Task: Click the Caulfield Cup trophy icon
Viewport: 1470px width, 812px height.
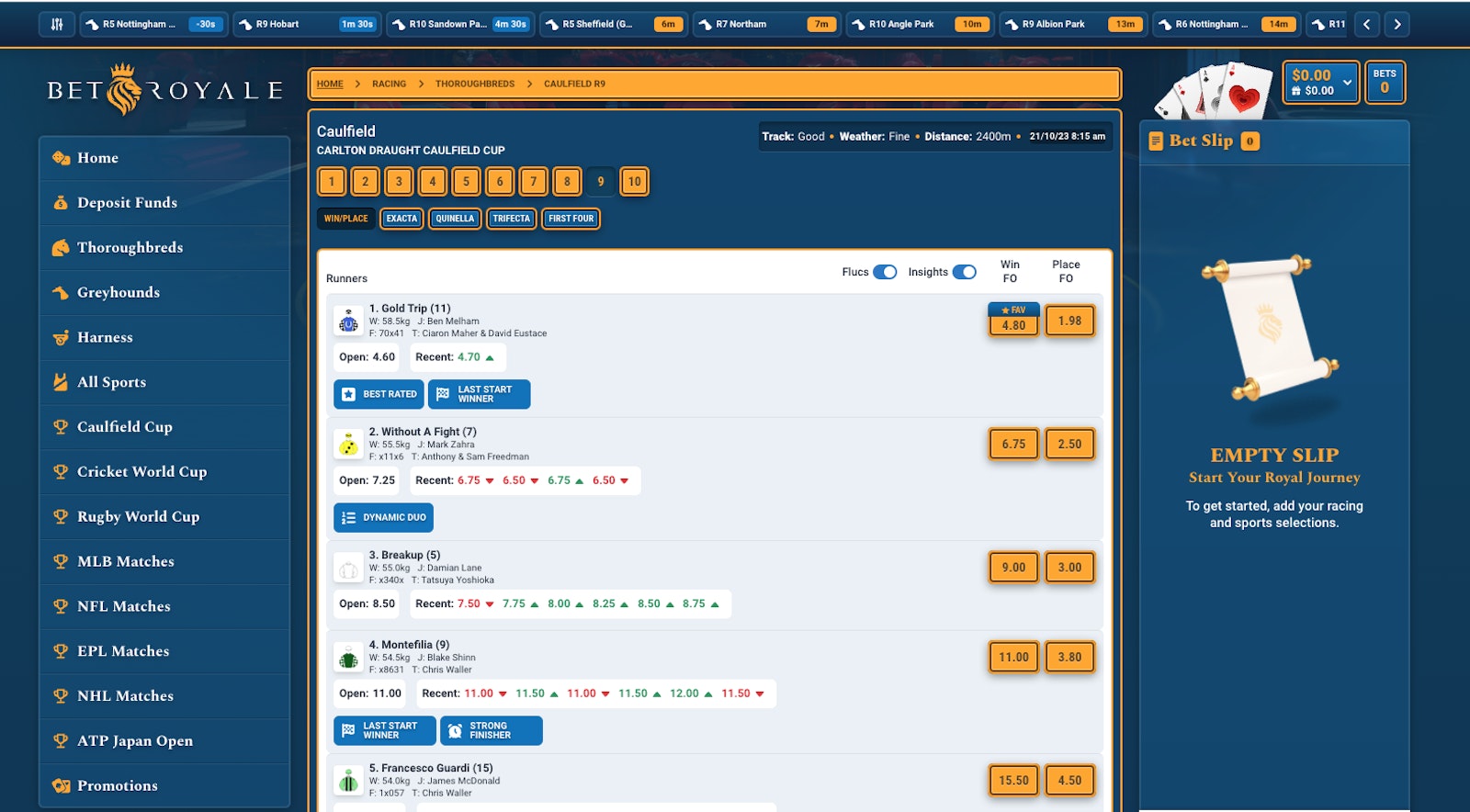Action: coord(61,427)
